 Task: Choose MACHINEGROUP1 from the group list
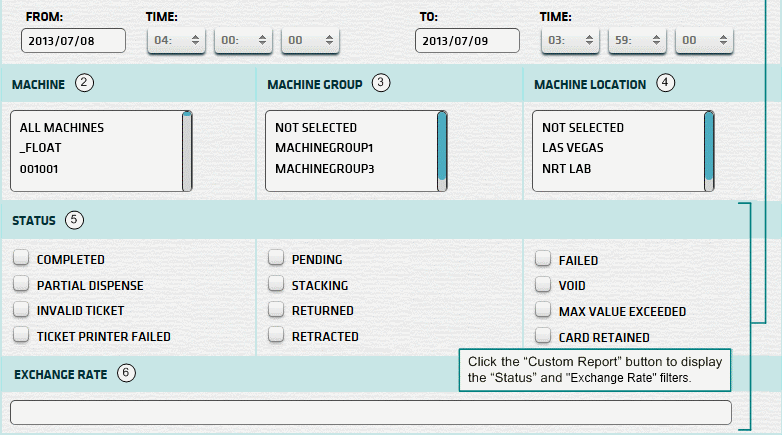point(324,148)
